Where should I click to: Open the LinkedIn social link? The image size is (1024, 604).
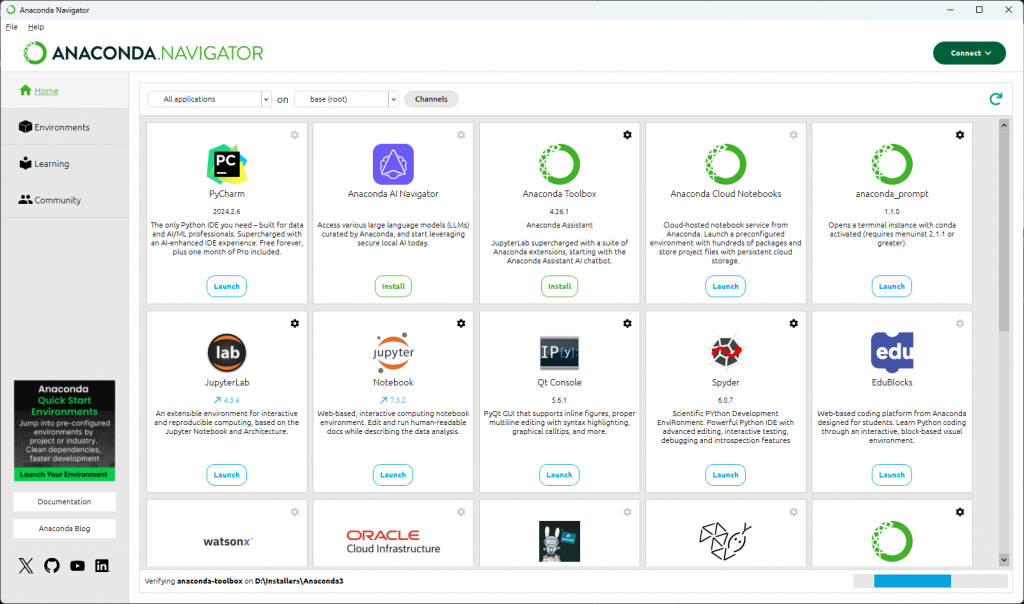click(x=102, y=565)
